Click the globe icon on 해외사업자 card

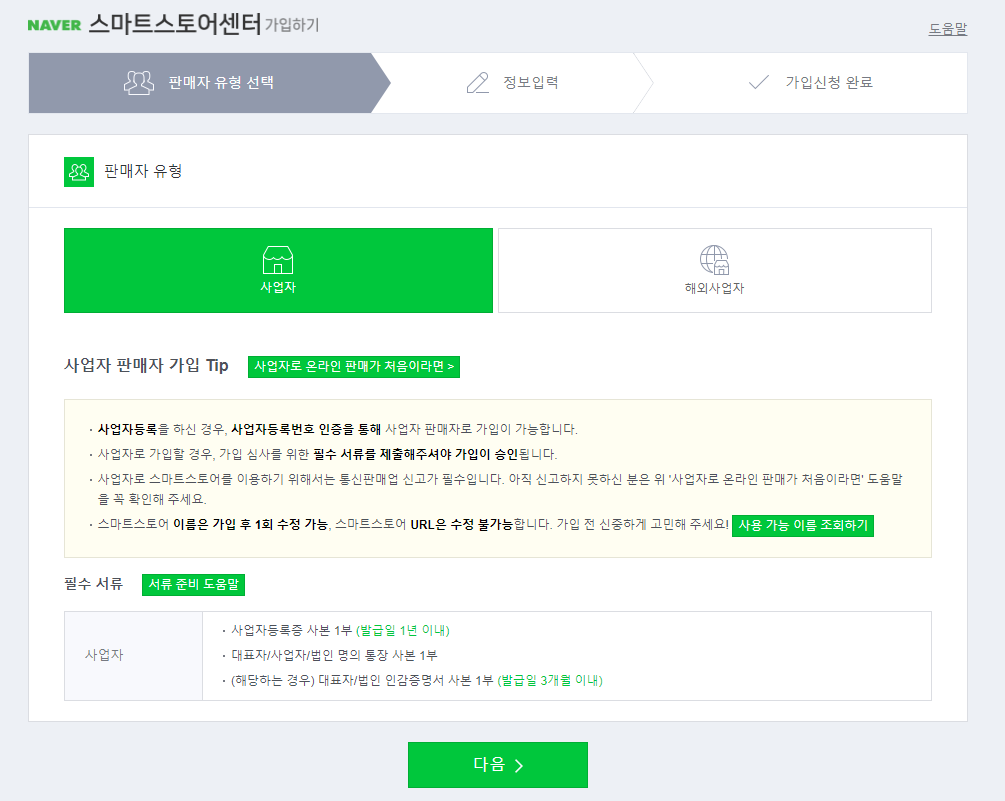tap(713, 259)
